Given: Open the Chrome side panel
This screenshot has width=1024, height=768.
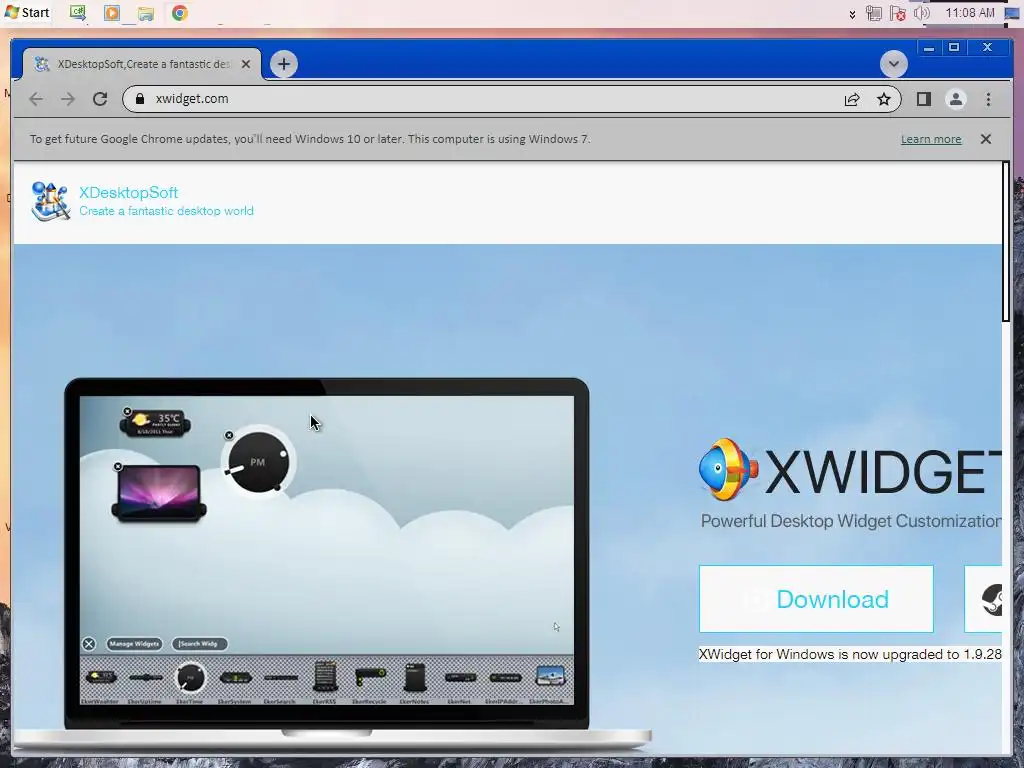Looking at the screenshot, I should point(923,99).
